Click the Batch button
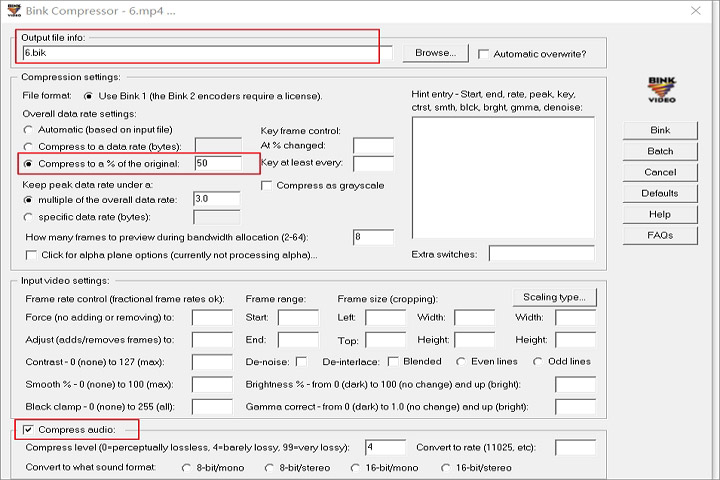720x480 pixels. tap(660, 152)
